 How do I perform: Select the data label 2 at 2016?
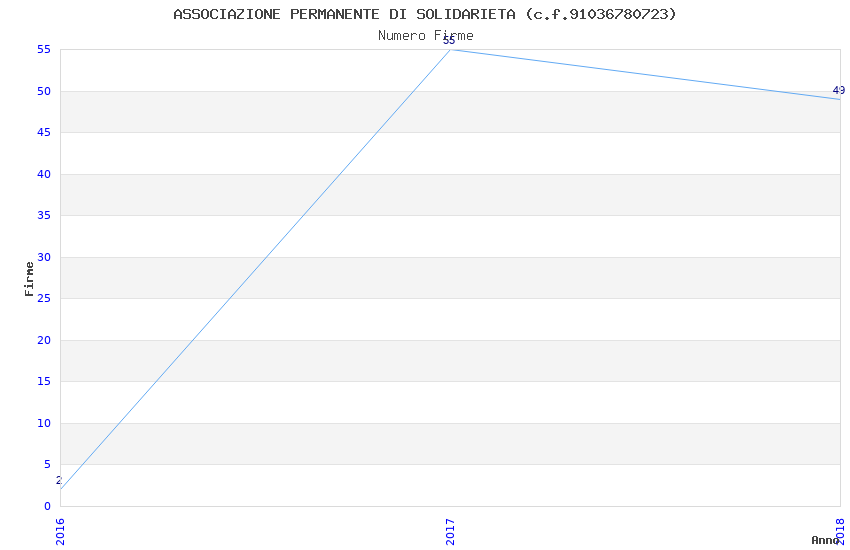click(59, 480)
